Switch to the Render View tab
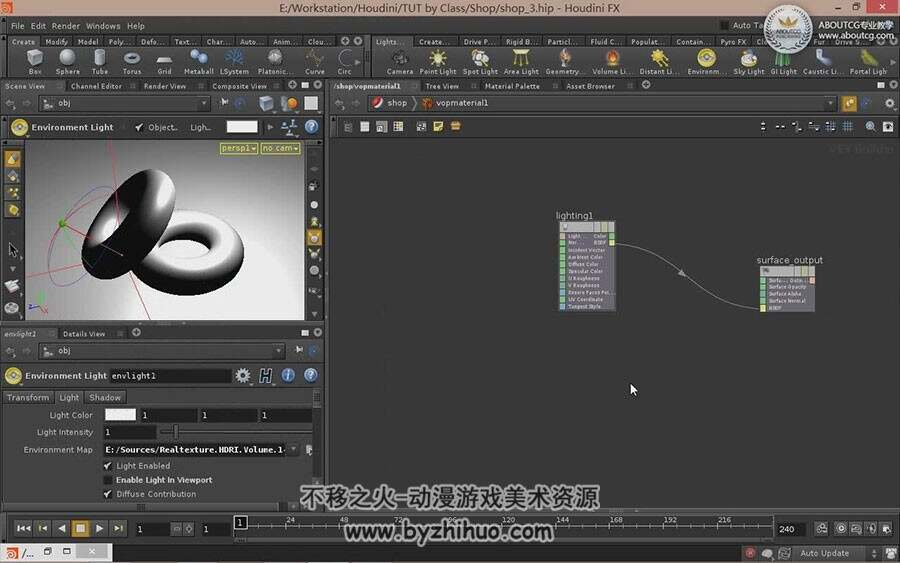 [x=165, y=86]
